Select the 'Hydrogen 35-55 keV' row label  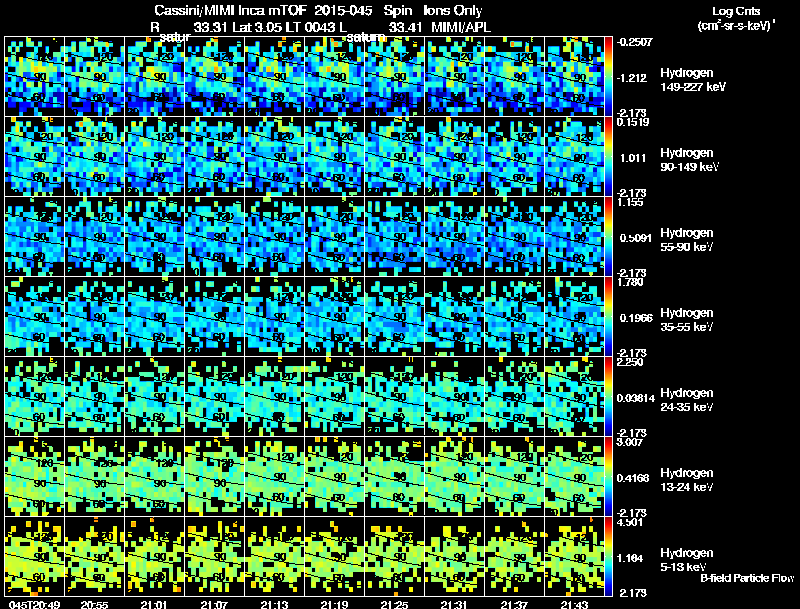686,320
